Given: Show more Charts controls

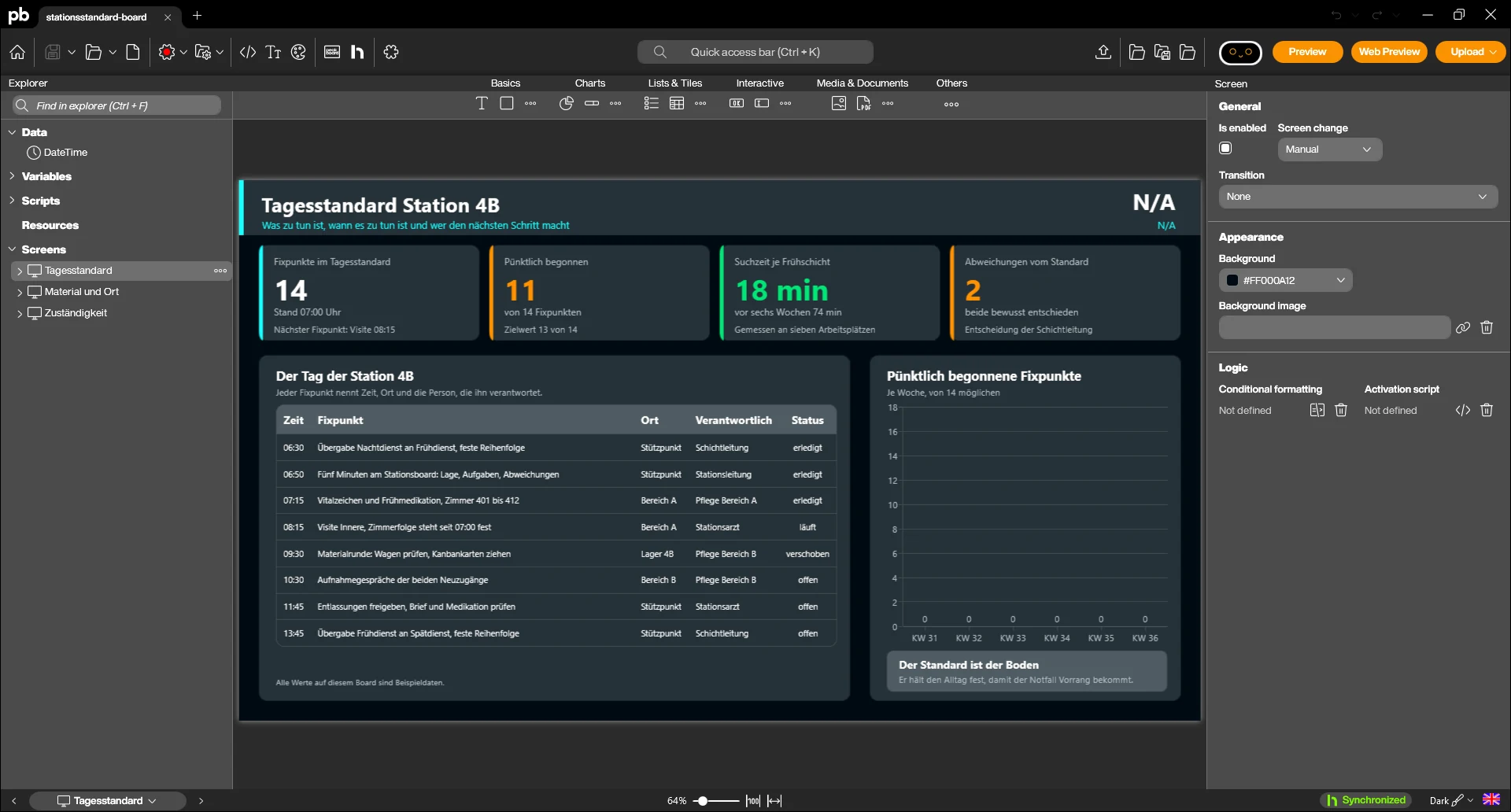Looking at the screenshot, I should pyautogui.click(x=615, y=103).
